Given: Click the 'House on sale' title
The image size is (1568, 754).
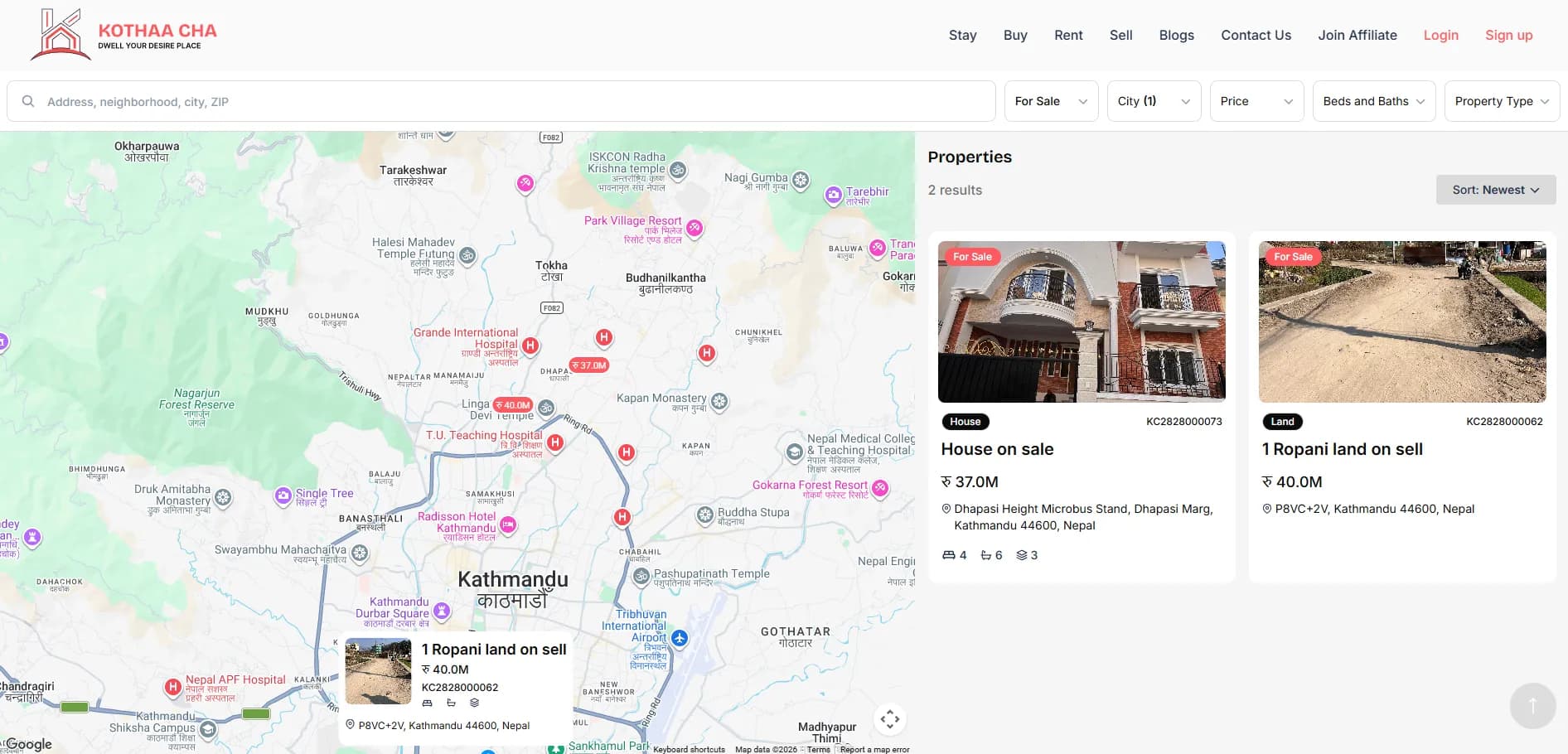Looking at the screenshot, I should coord(997,449).
